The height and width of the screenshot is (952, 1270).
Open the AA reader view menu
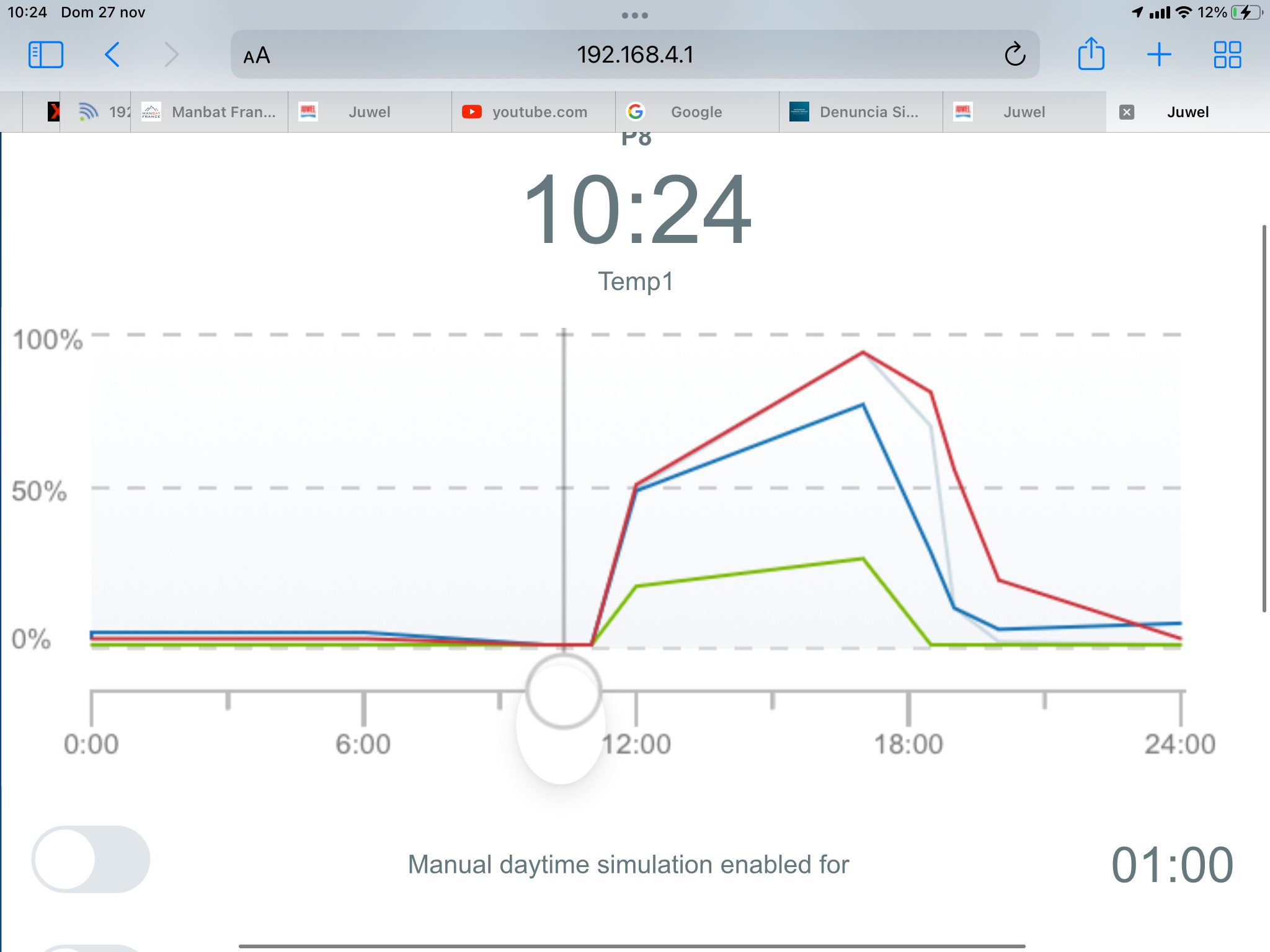pyautogui.click(x=257, y=56)
